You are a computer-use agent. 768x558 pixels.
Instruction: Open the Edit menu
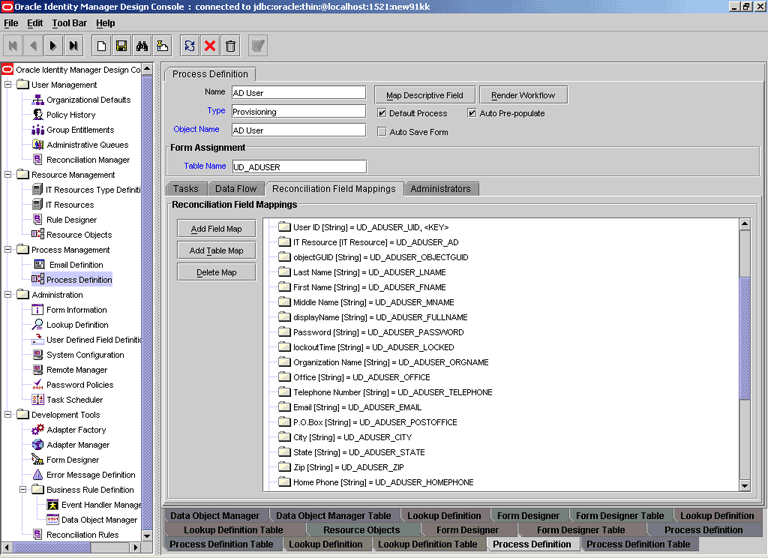tap(35, 23)
